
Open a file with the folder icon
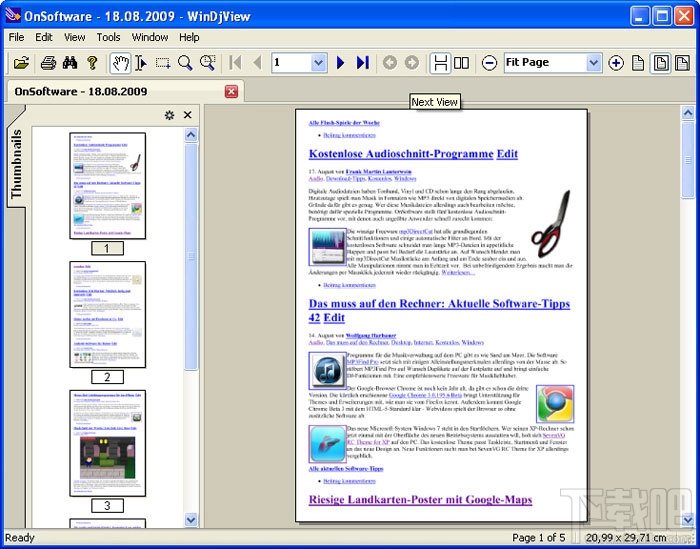point(21,62)
